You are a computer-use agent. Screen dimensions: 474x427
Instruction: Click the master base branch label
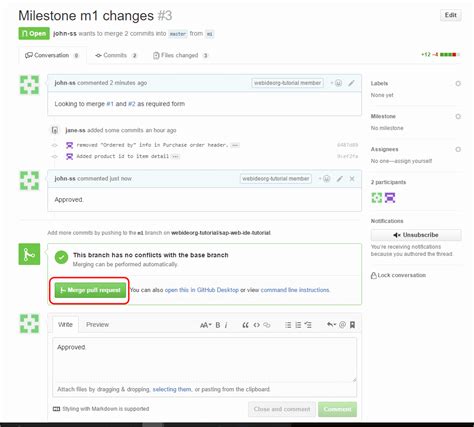pos(178,34)
